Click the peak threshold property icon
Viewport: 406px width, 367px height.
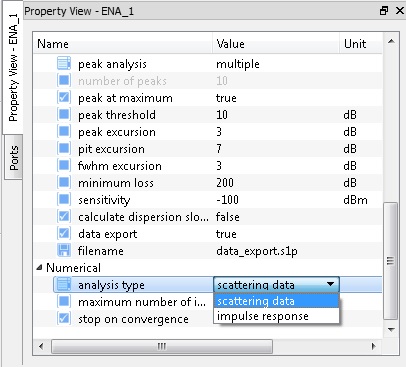click(x=64, y=114)
